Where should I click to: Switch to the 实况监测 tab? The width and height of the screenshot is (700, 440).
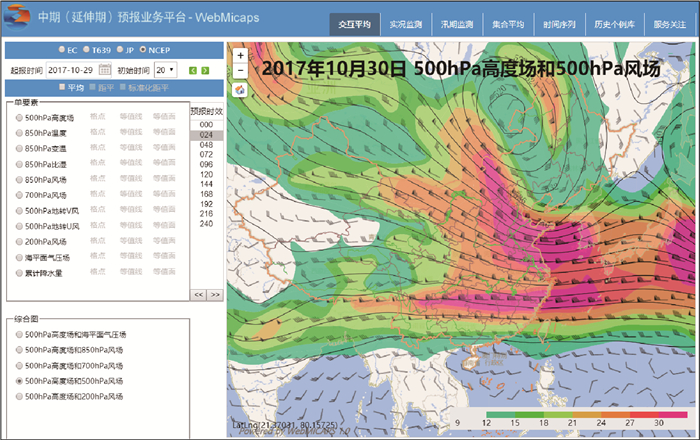point(406,24)
